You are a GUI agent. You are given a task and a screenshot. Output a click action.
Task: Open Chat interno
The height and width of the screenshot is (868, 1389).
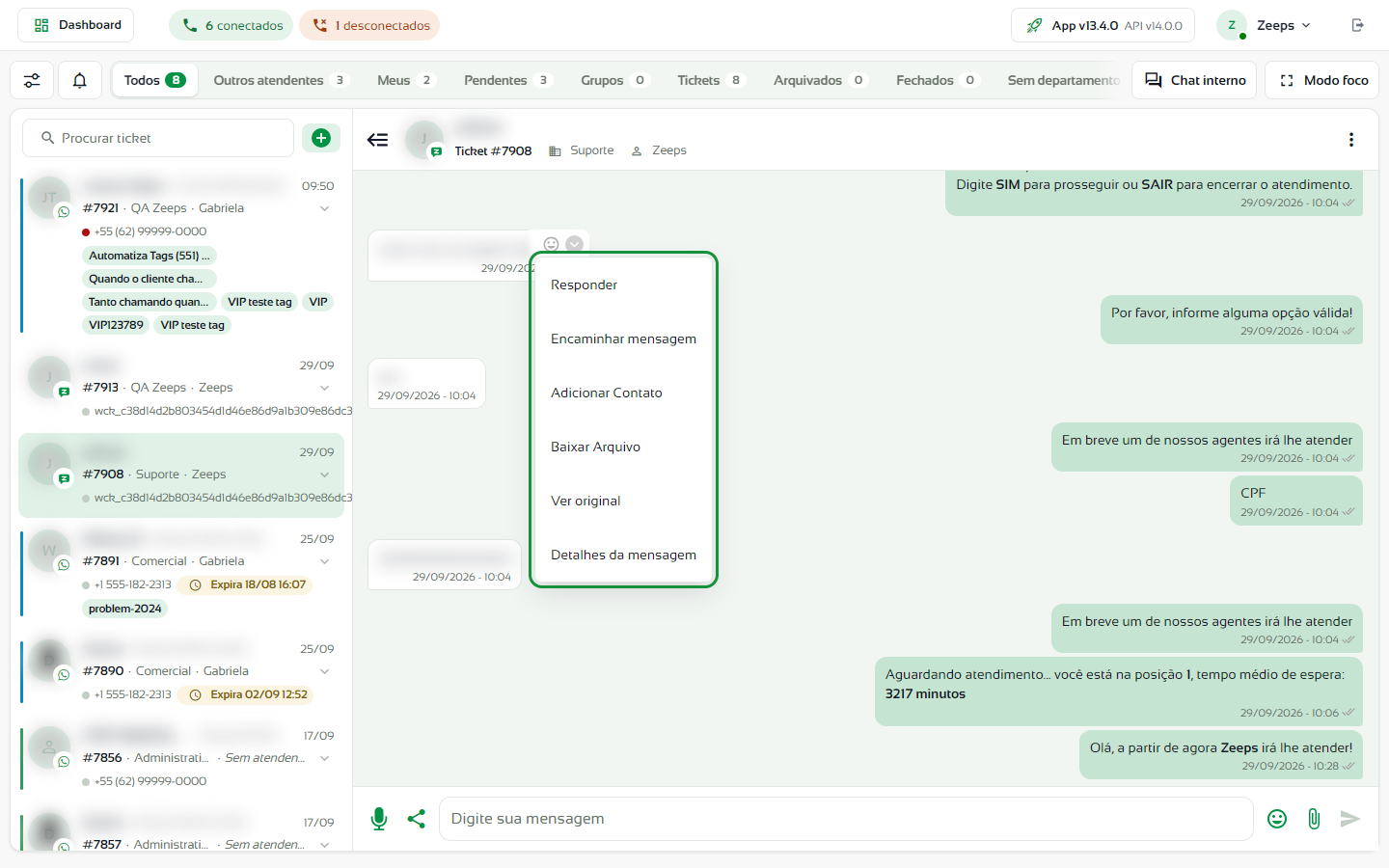[x=1195, y=80]
